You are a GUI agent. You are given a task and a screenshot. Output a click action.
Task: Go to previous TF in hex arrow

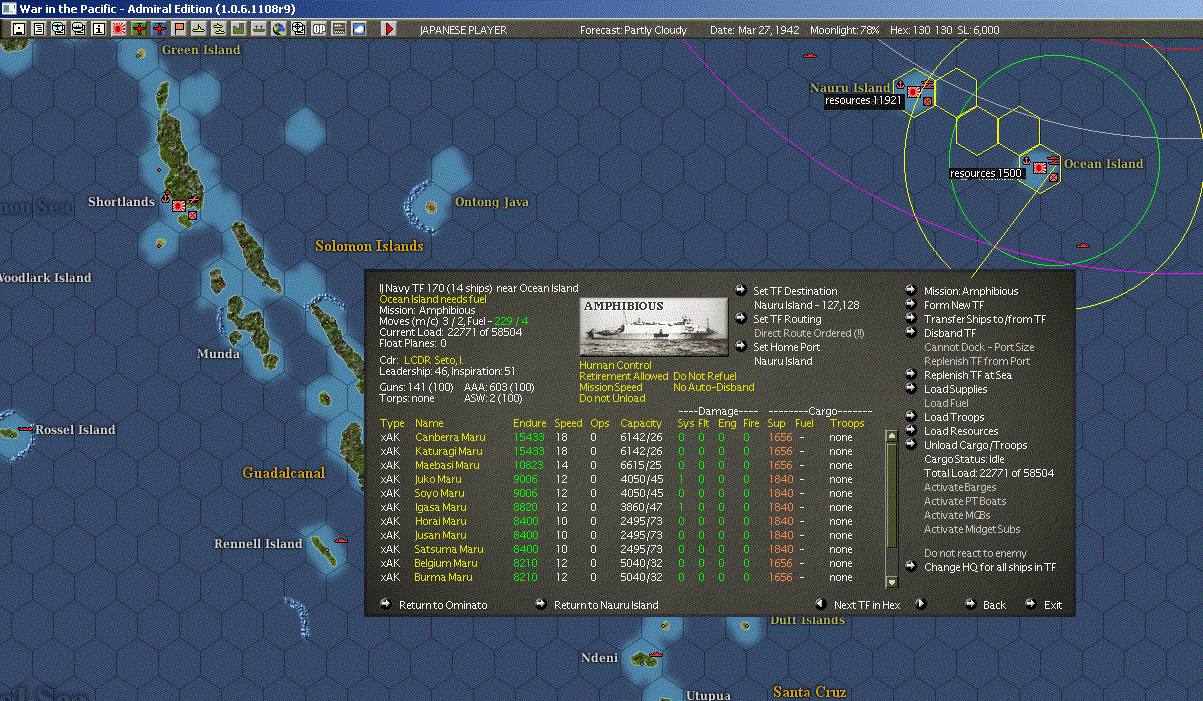coord(820,604)
